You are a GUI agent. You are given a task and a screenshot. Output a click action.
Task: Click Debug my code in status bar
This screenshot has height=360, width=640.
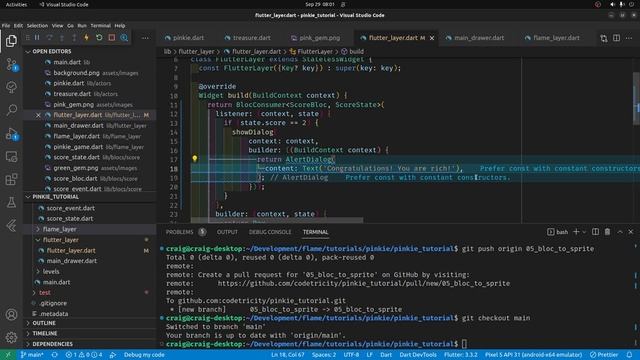click(144, 355)
